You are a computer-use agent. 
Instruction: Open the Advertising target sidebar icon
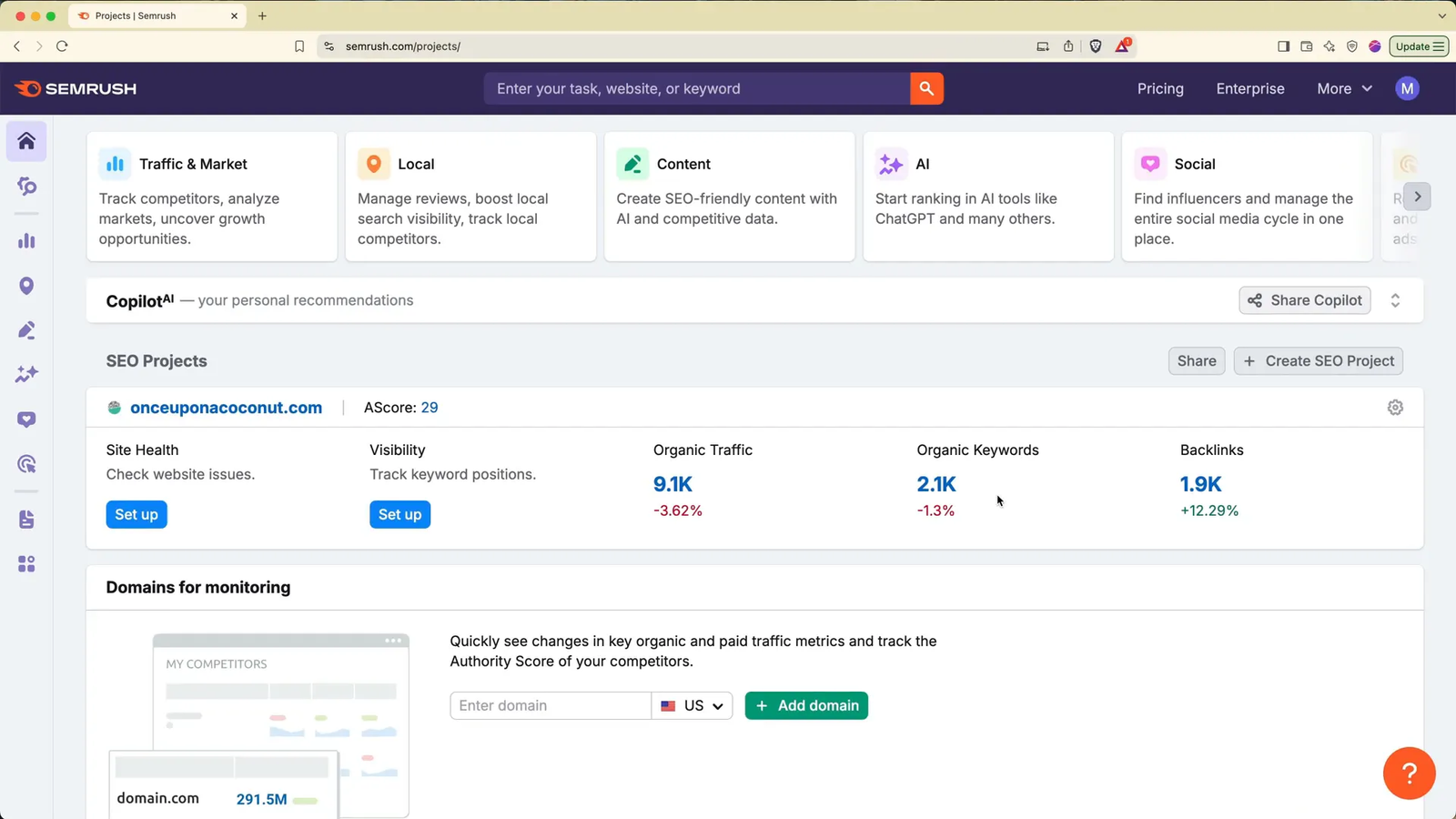[x=26, y=464]
